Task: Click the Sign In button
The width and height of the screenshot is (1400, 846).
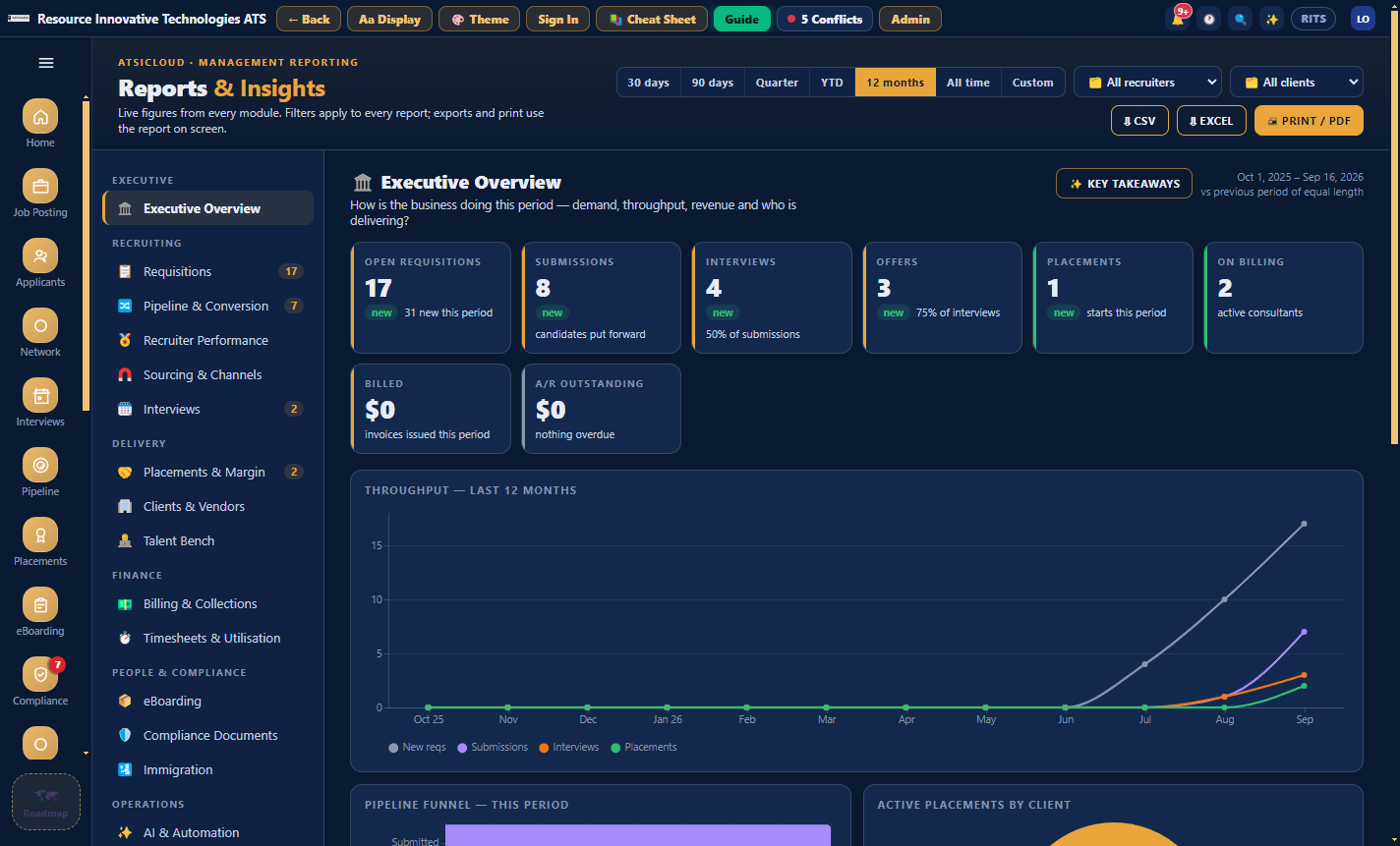Action: click(558, 19)
